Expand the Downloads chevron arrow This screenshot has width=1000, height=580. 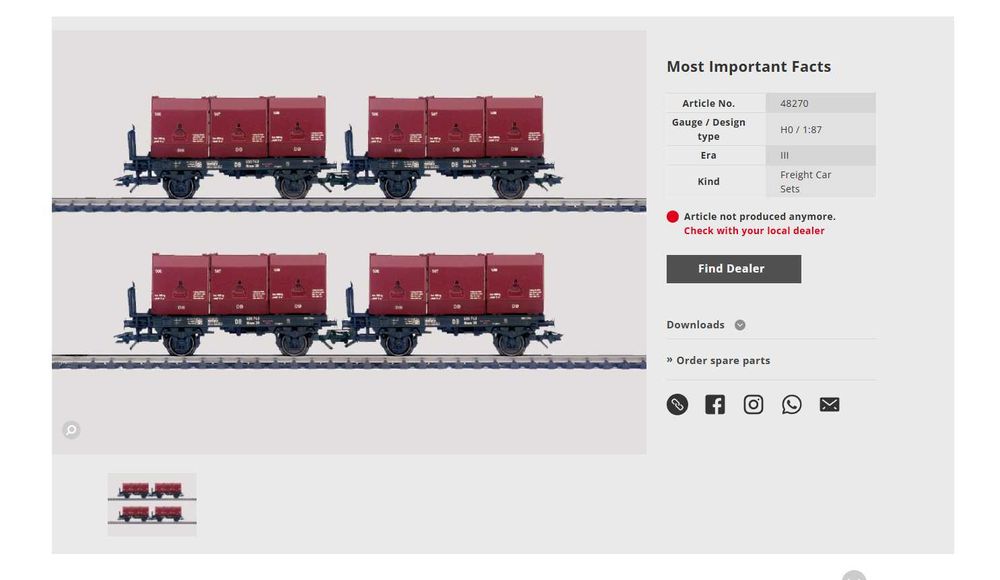(740, 325)
